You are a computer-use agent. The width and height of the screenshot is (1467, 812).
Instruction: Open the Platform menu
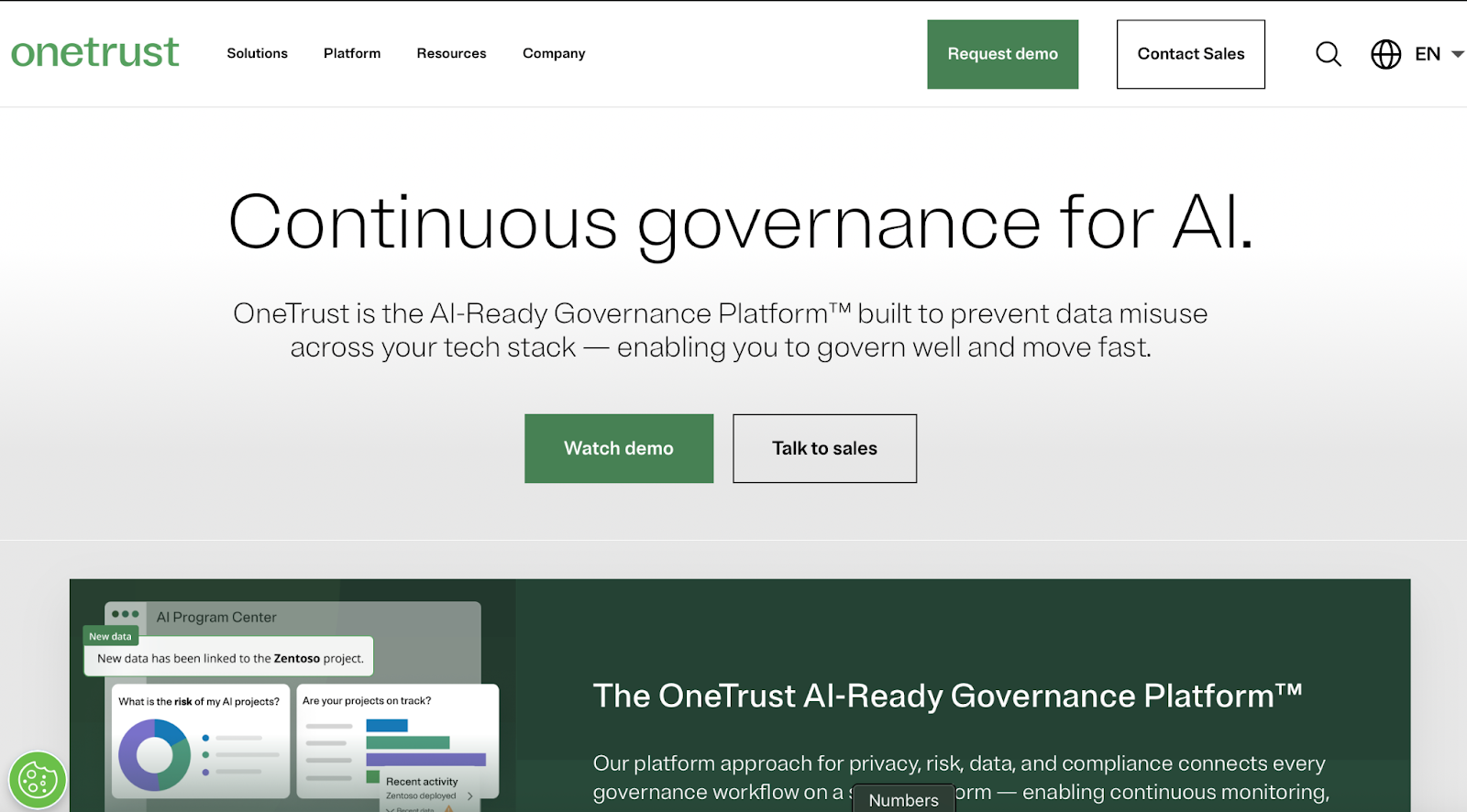(x=352, y=53)
